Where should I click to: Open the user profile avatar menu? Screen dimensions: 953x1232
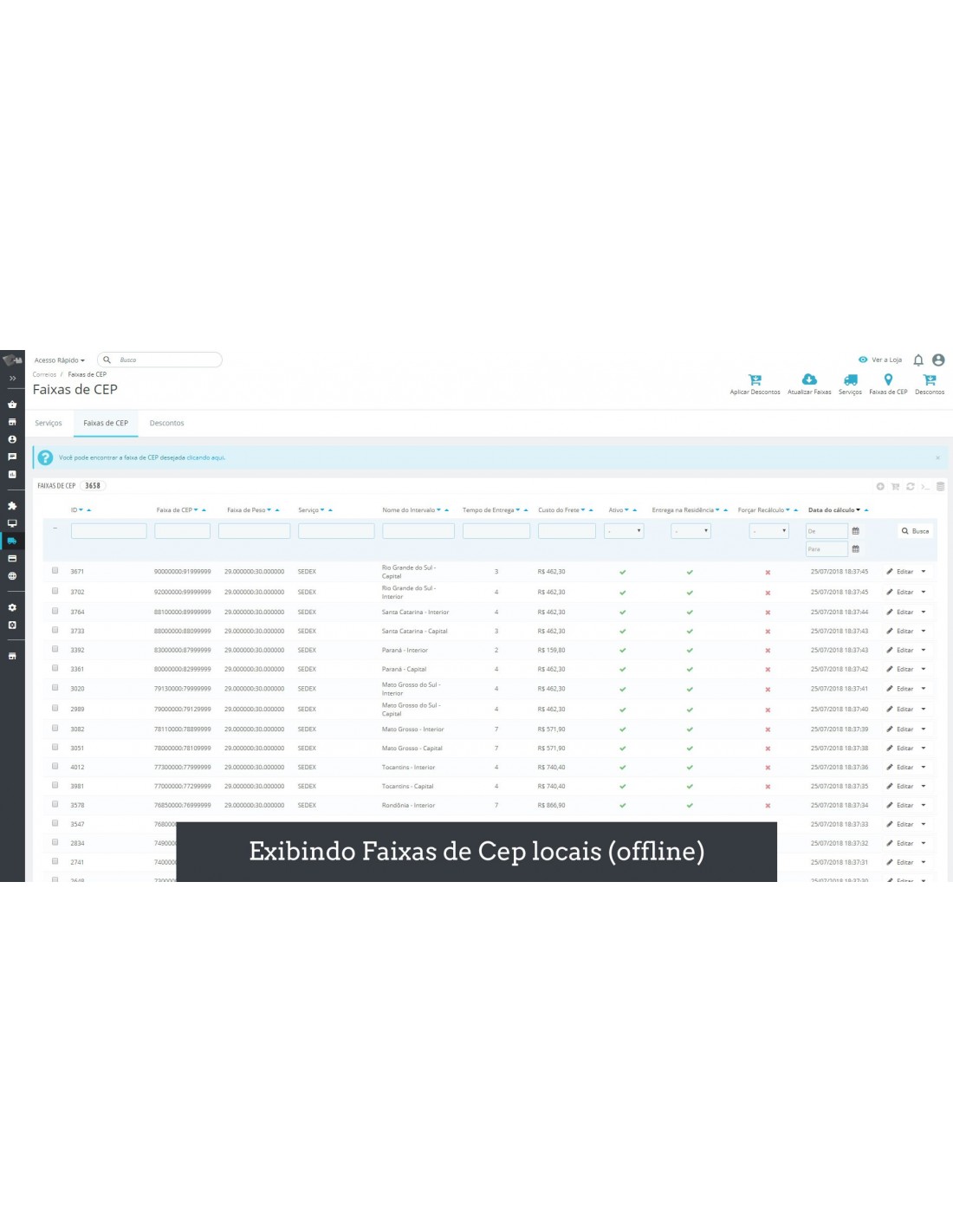(938, 360)
